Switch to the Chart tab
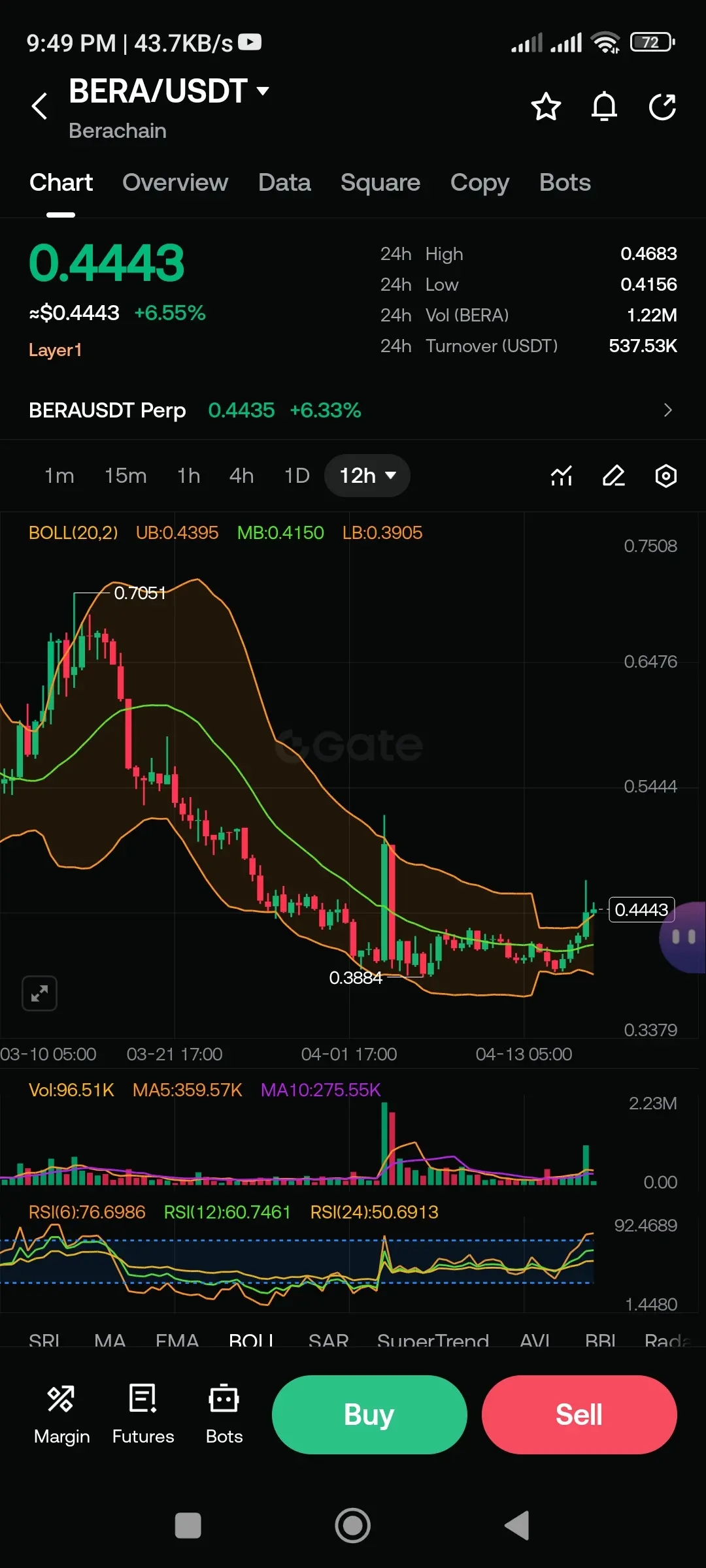Image resolution: width=706 pixels, height=1568 pixels. coord(61,183)
